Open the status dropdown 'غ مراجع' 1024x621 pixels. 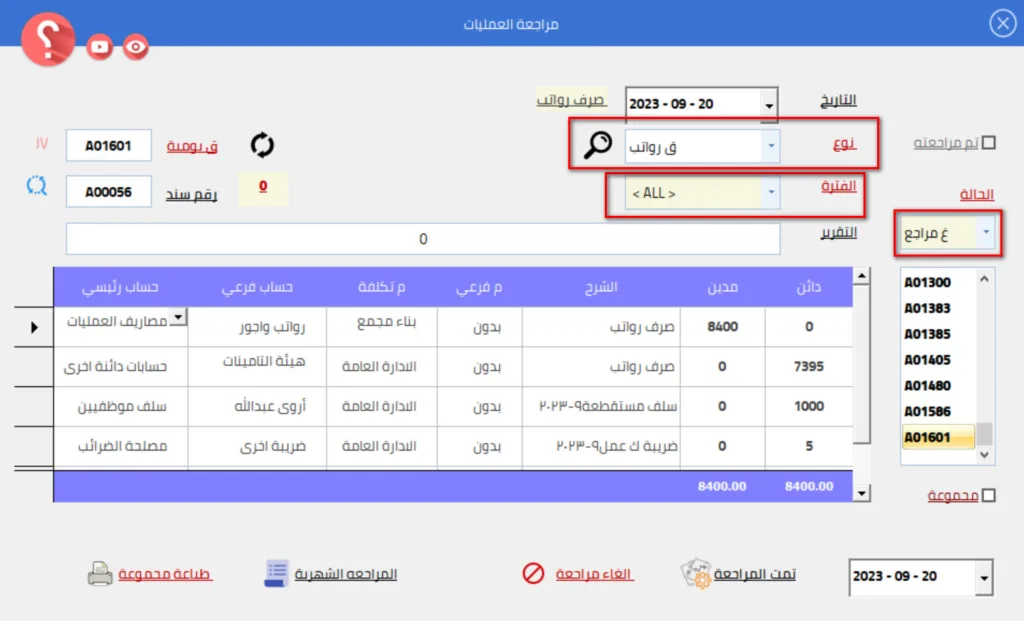pos(987,234)
